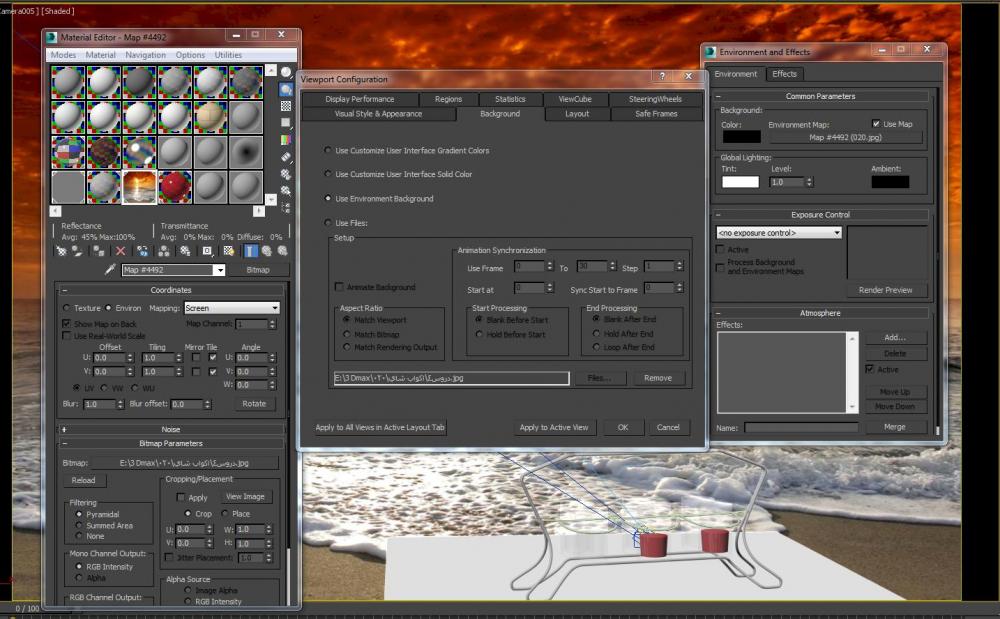Toggle checkered Background icon for sample slot
The image size is (1000, 619).
tap(286, 106)
